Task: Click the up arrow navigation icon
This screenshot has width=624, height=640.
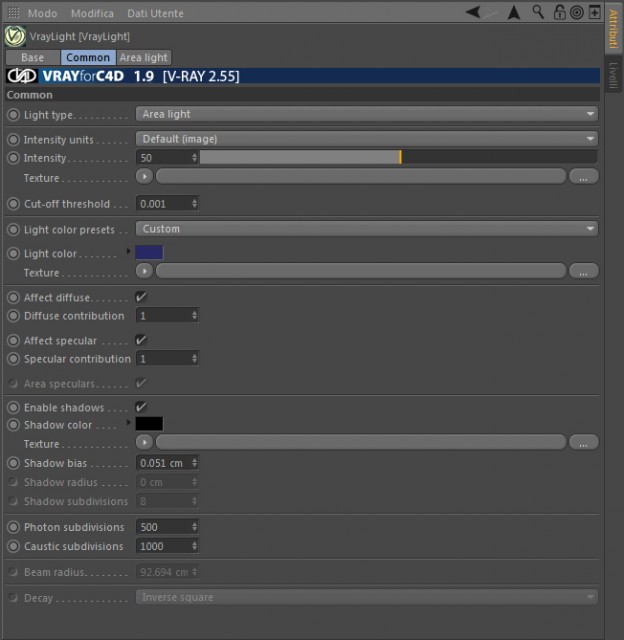Action: (514, 12)
